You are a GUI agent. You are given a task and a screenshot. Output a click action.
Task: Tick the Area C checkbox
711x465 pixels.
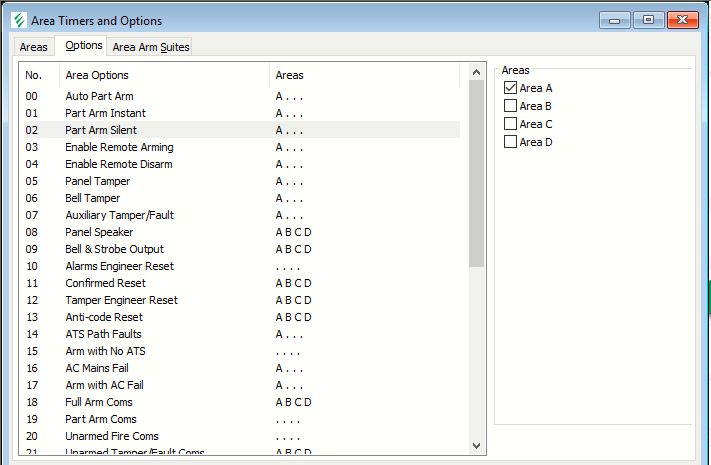click(x=511, y=124)
